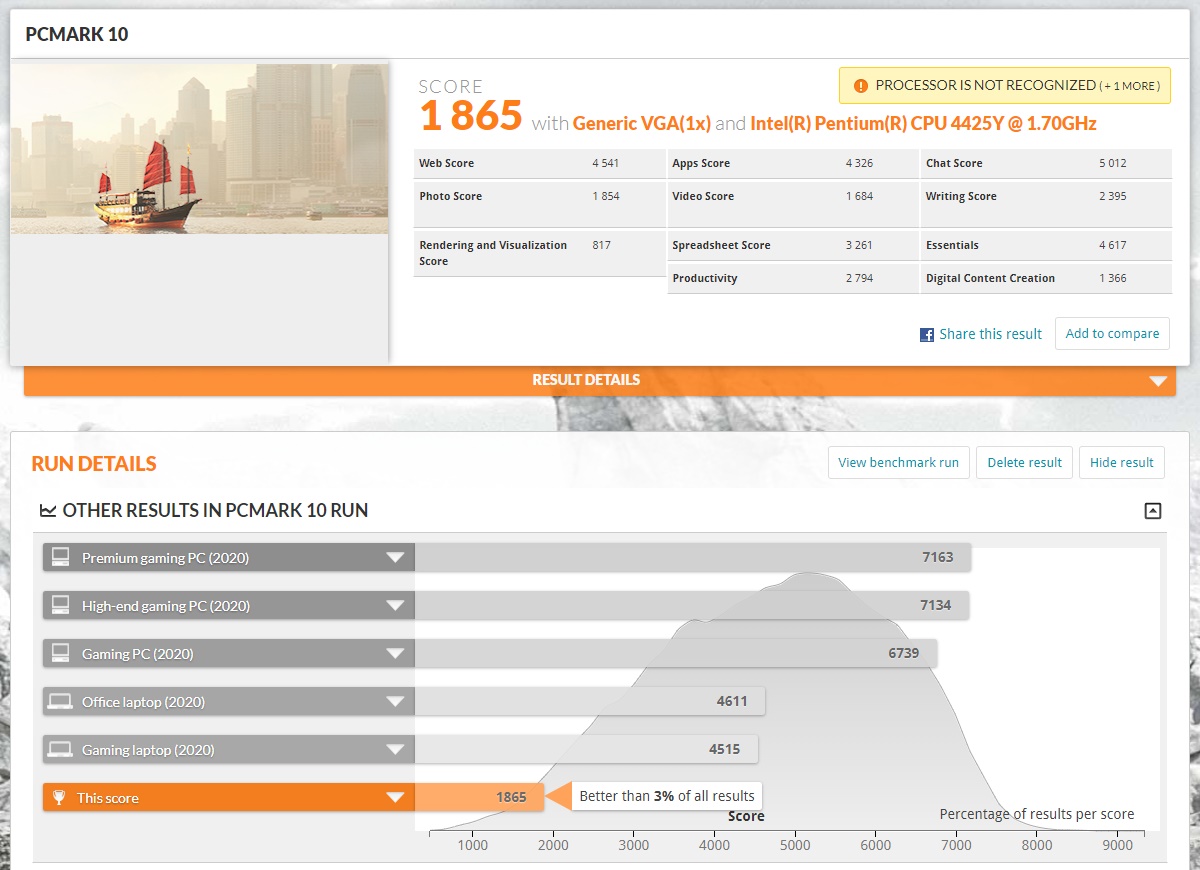Viewport: 1200px width, 870px height.
Task: Click View benchmark run button
Action: point(898,462)
